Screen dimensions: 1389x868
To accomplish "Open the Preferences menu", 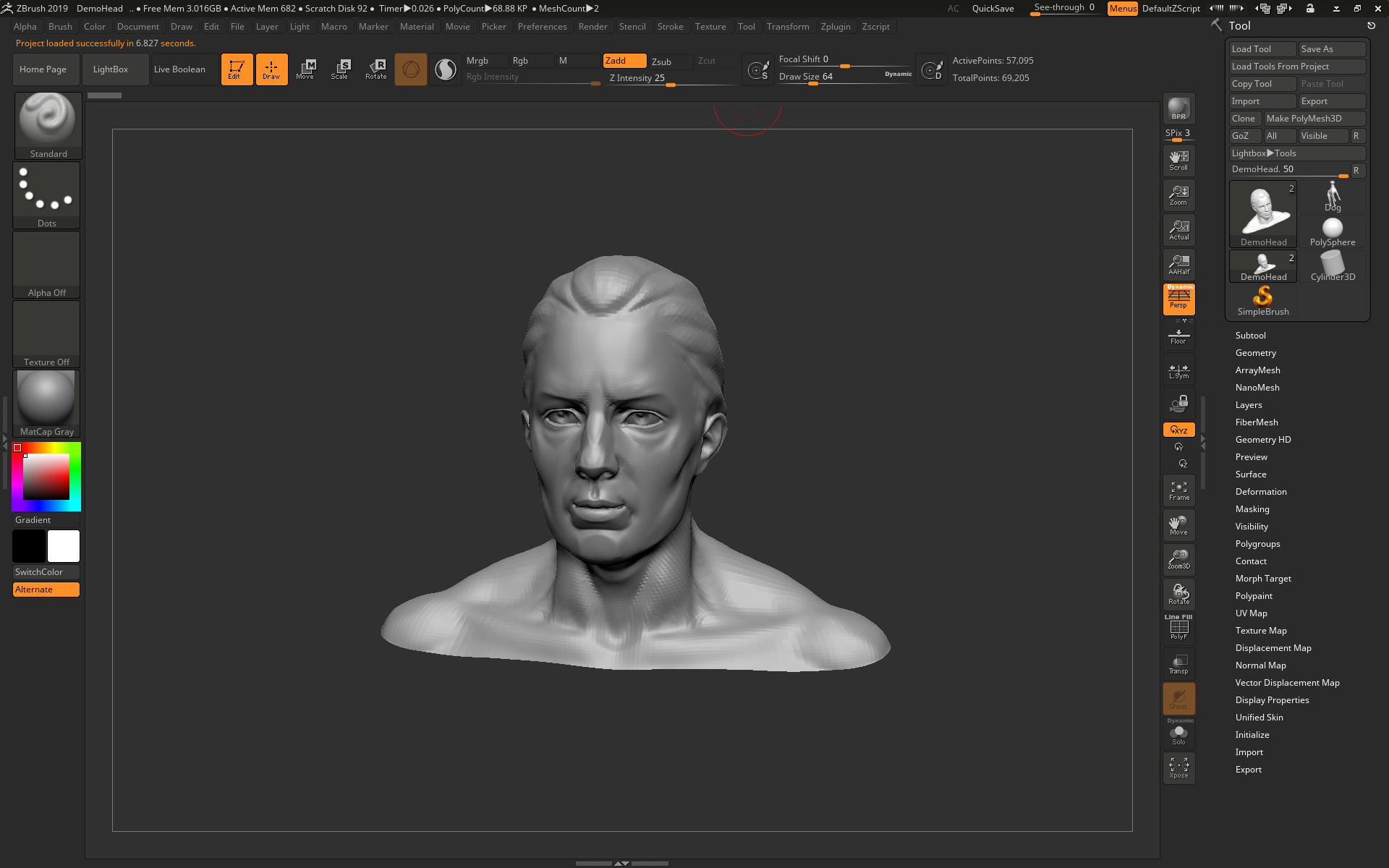I will (x=542, y=27).
